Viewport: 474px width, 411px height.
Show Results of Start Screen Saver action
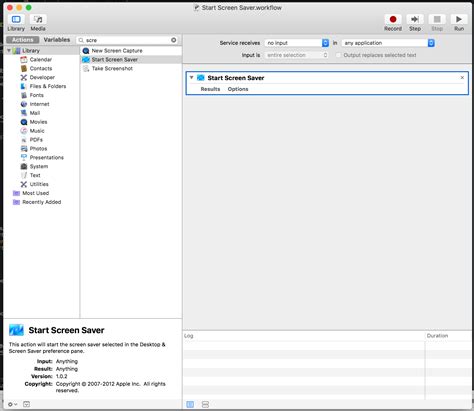pyautogui.click(x=210, y=89)
